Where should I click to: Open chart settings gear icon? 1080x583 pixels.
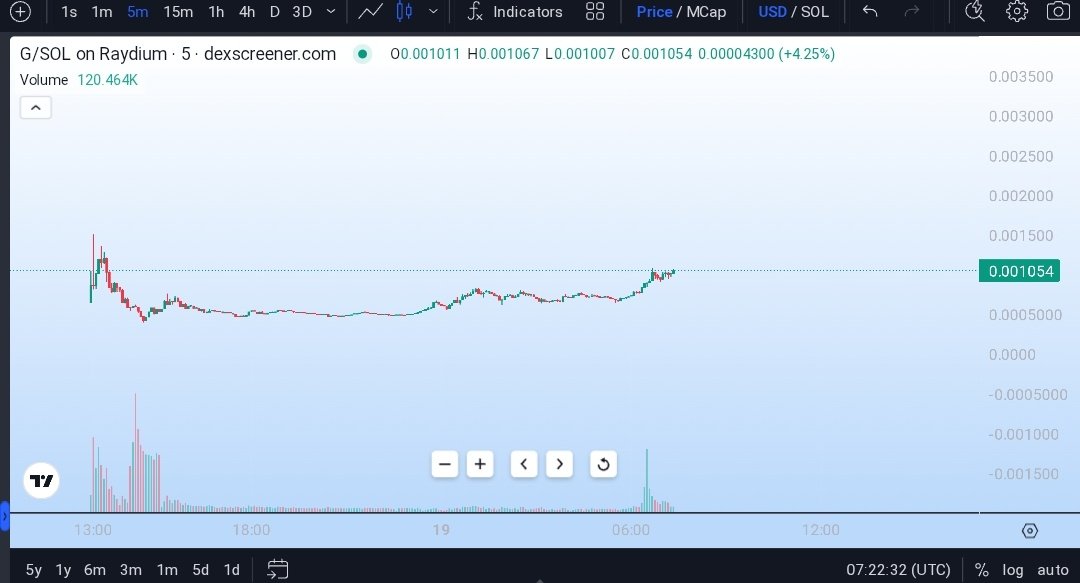point(1017,12)
